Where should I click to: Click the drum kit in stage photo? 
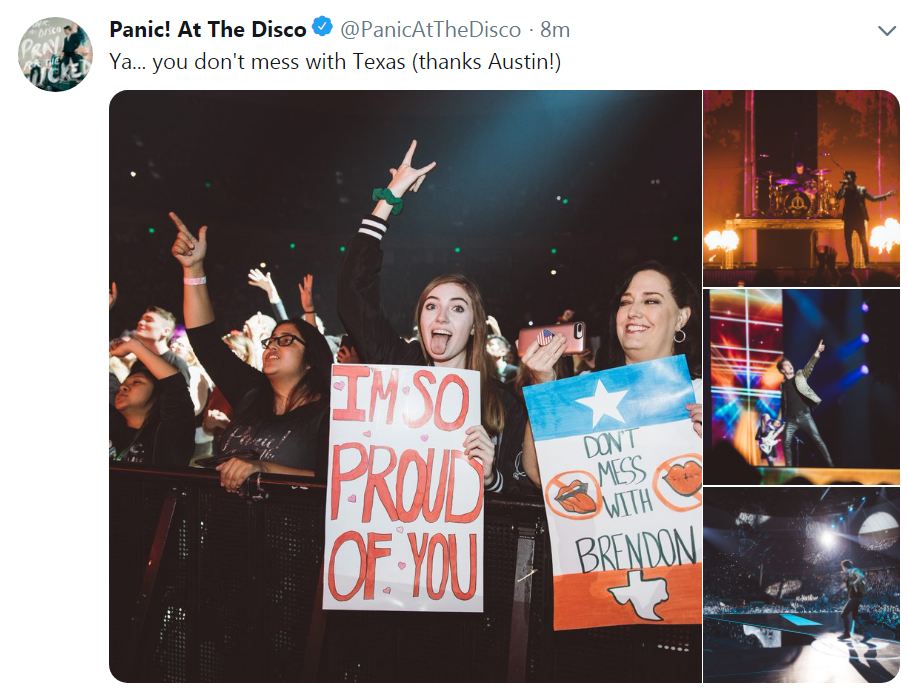click(797, 193)
